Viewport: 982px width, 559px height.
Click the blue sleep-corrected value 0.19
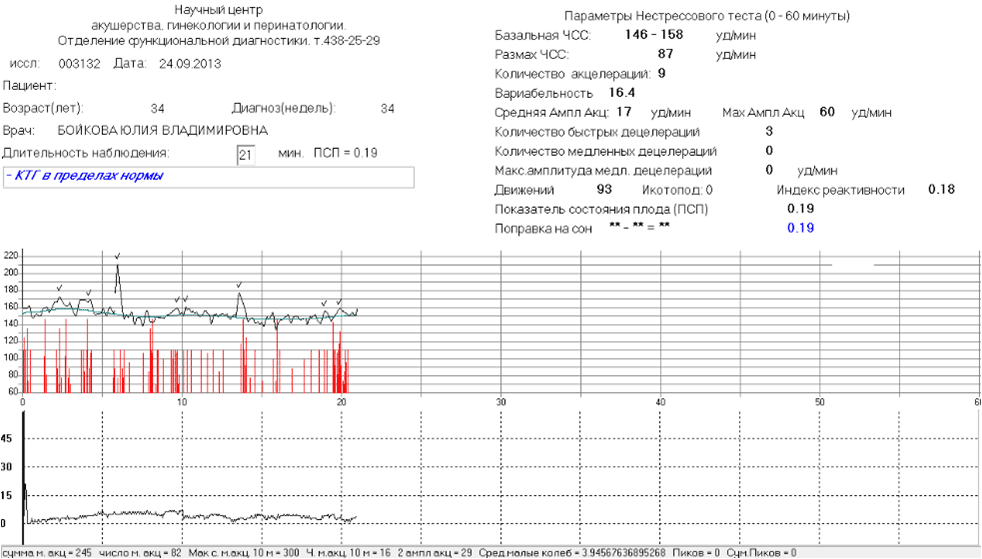tap(800, 228)
